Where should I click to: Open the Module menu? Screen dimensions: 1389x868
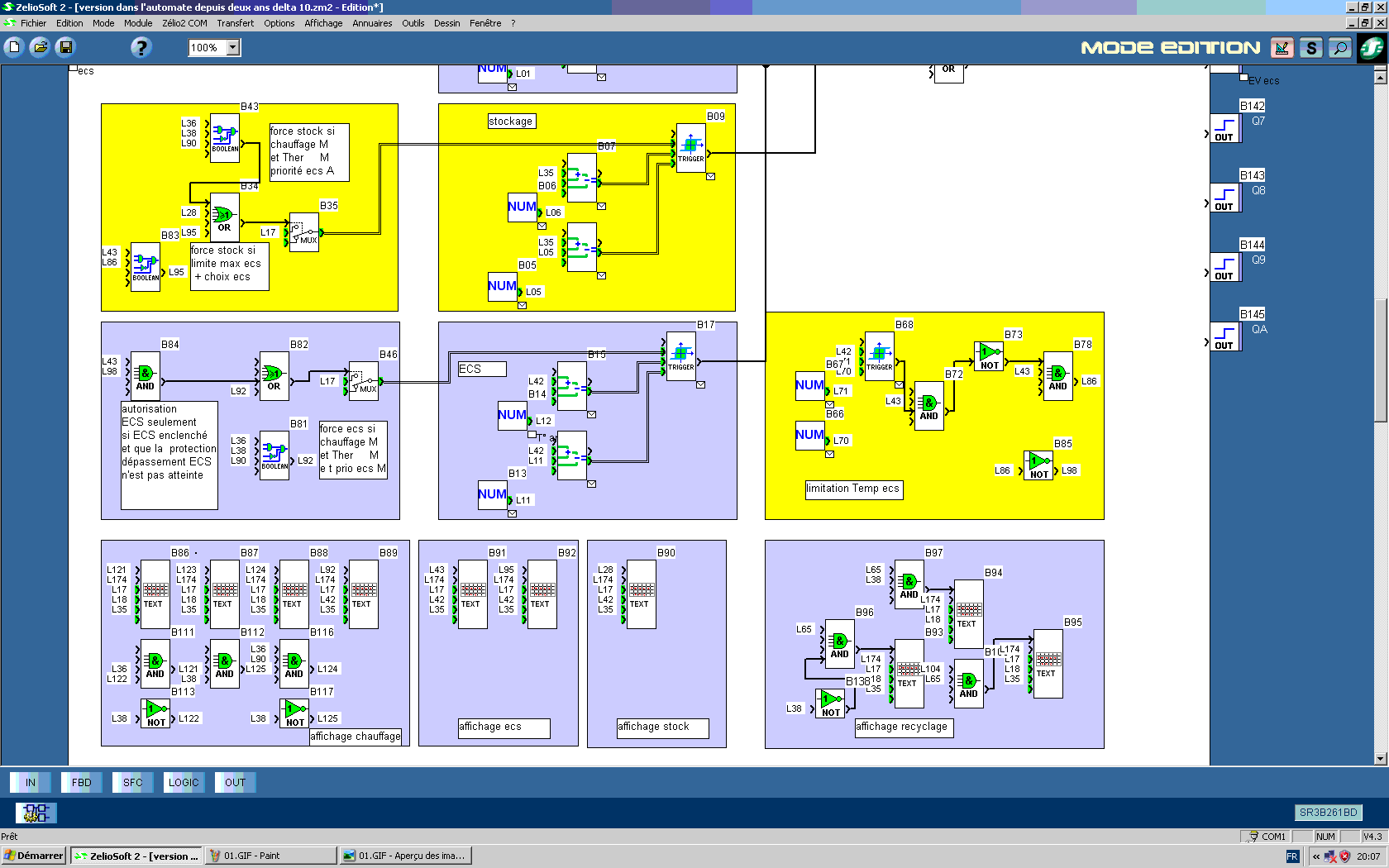click(138, 23)
